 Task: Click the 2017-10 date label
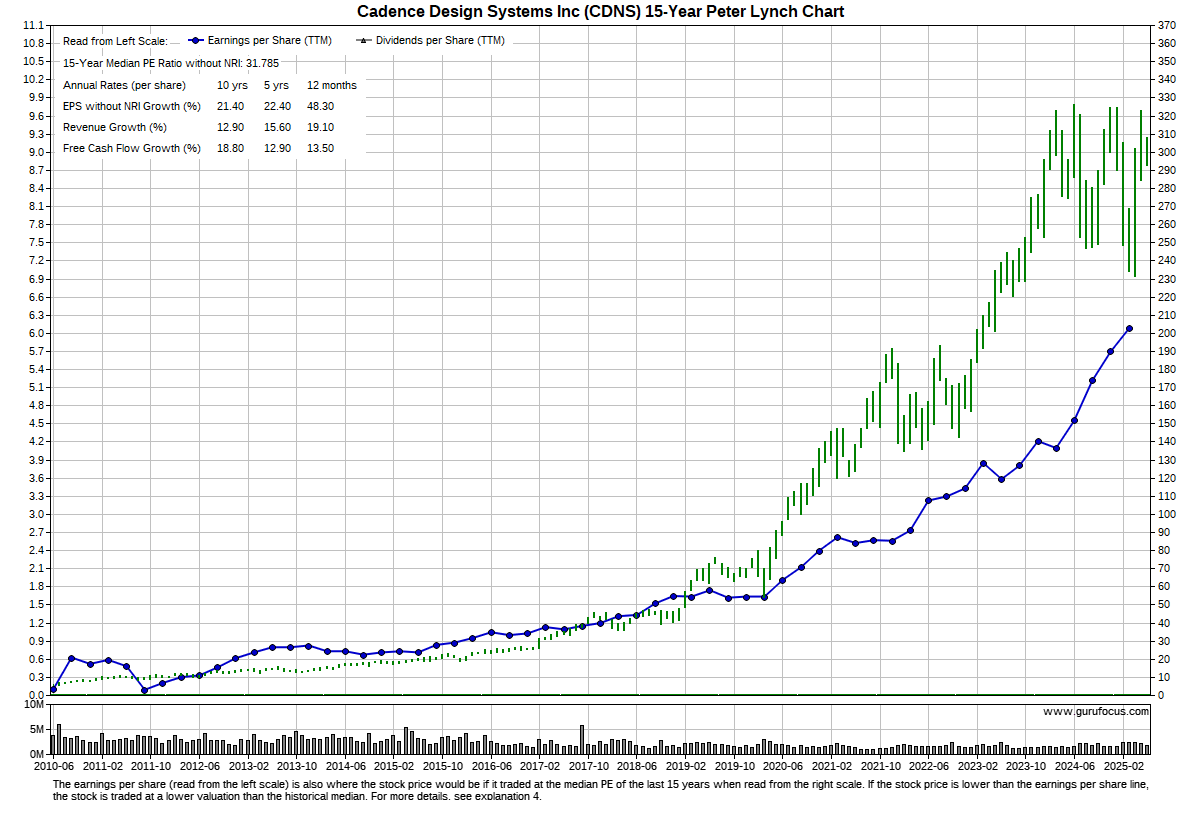(x=588, y=765)
